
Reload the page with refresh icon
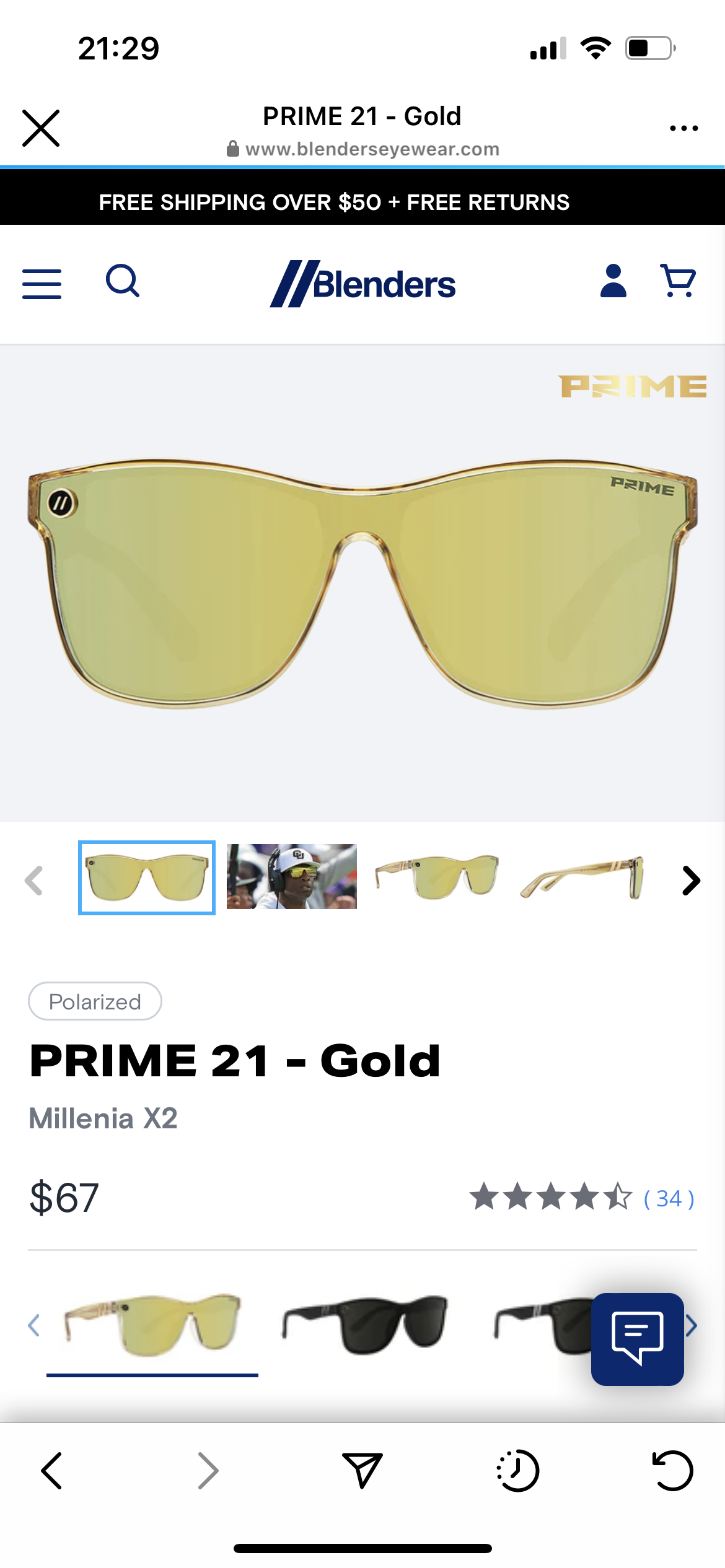click(x=673, y=1470)
